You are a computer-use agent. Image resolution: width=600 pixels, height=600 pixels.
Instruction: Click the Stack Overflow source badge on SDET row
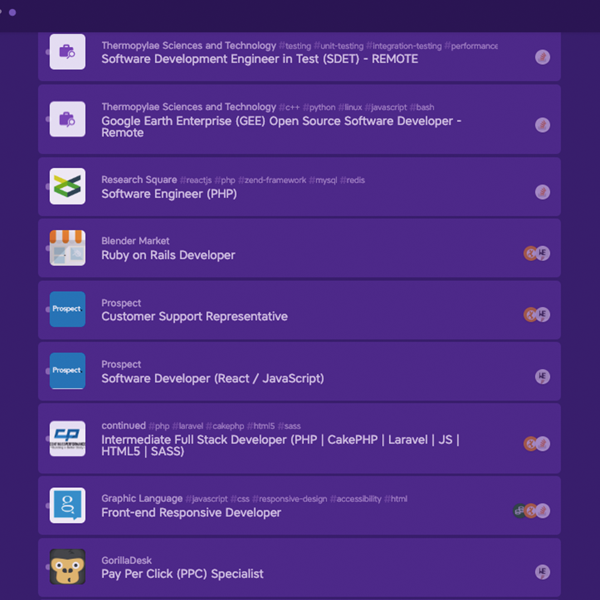pos(542,57)
